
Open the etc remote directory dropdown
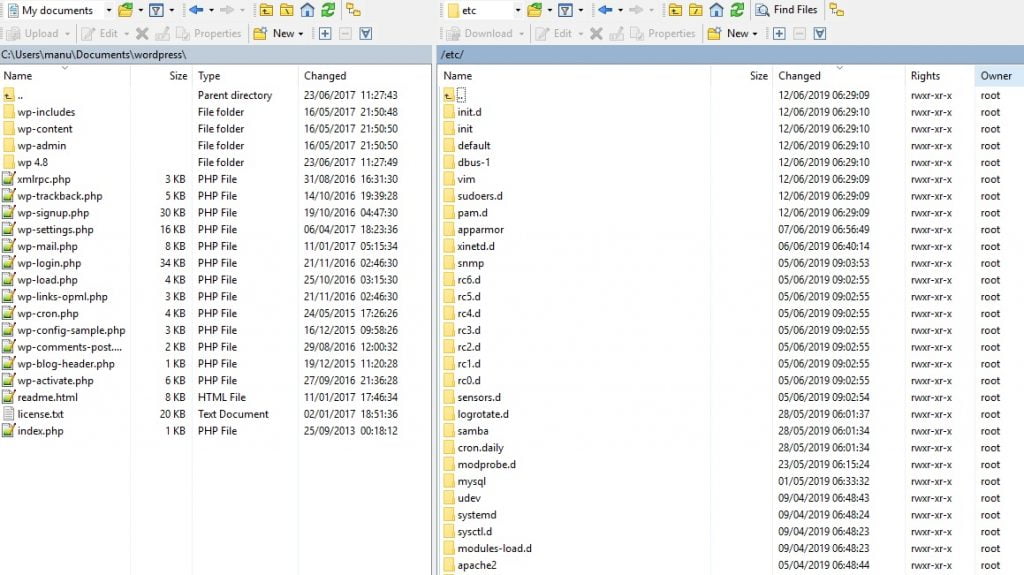pos(517,10)
